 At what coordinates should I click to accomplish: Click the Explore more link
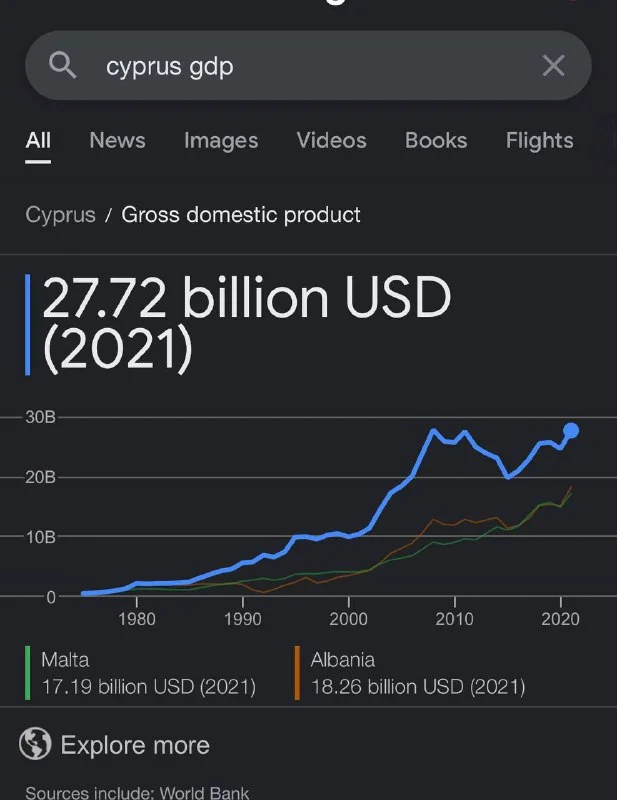(135, 745)
